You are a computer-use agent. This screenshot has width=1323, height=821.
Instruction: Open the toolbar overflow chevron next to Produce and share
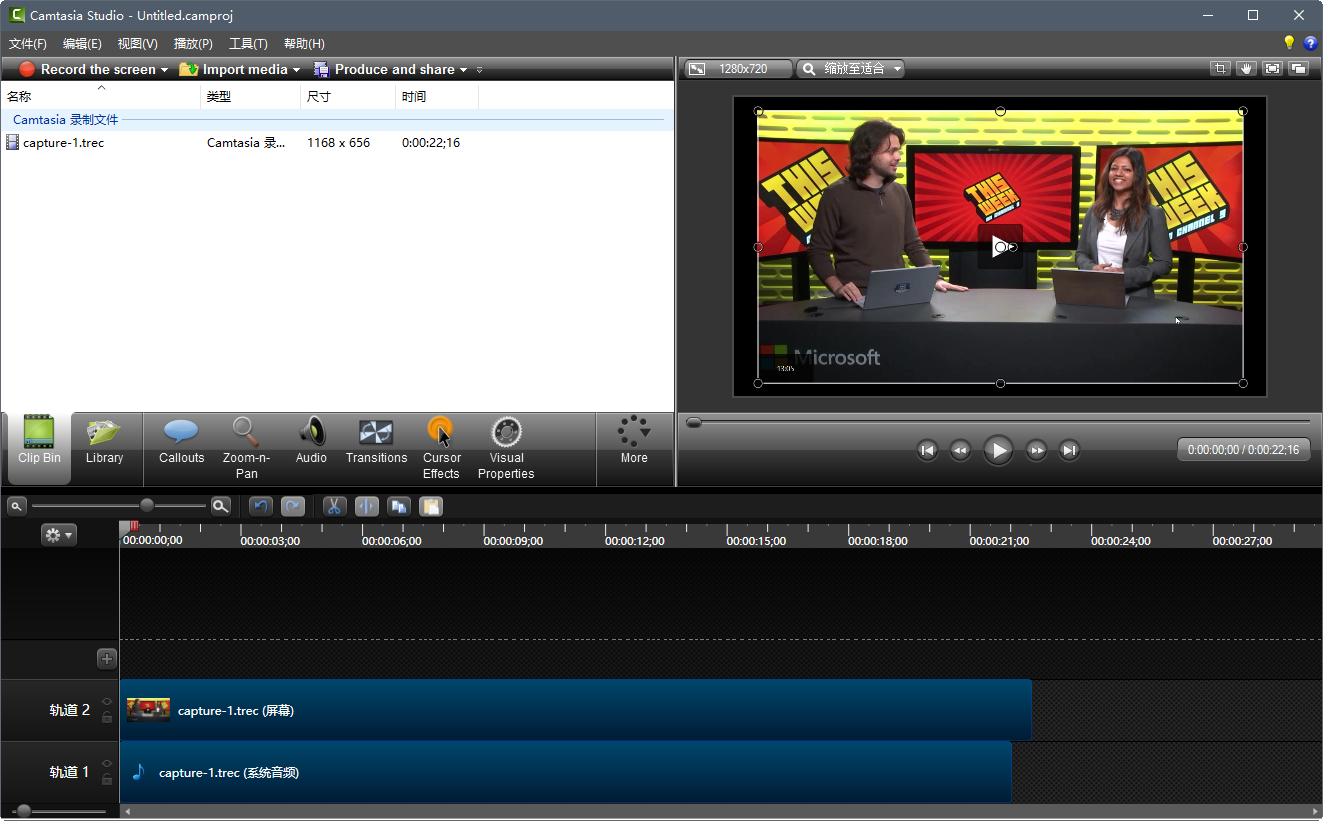tap(479, 70)
